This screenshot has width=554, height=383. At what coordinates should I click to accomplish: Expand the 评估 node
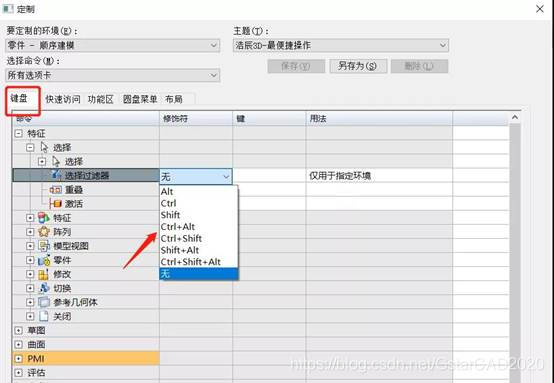coord(18,372)
